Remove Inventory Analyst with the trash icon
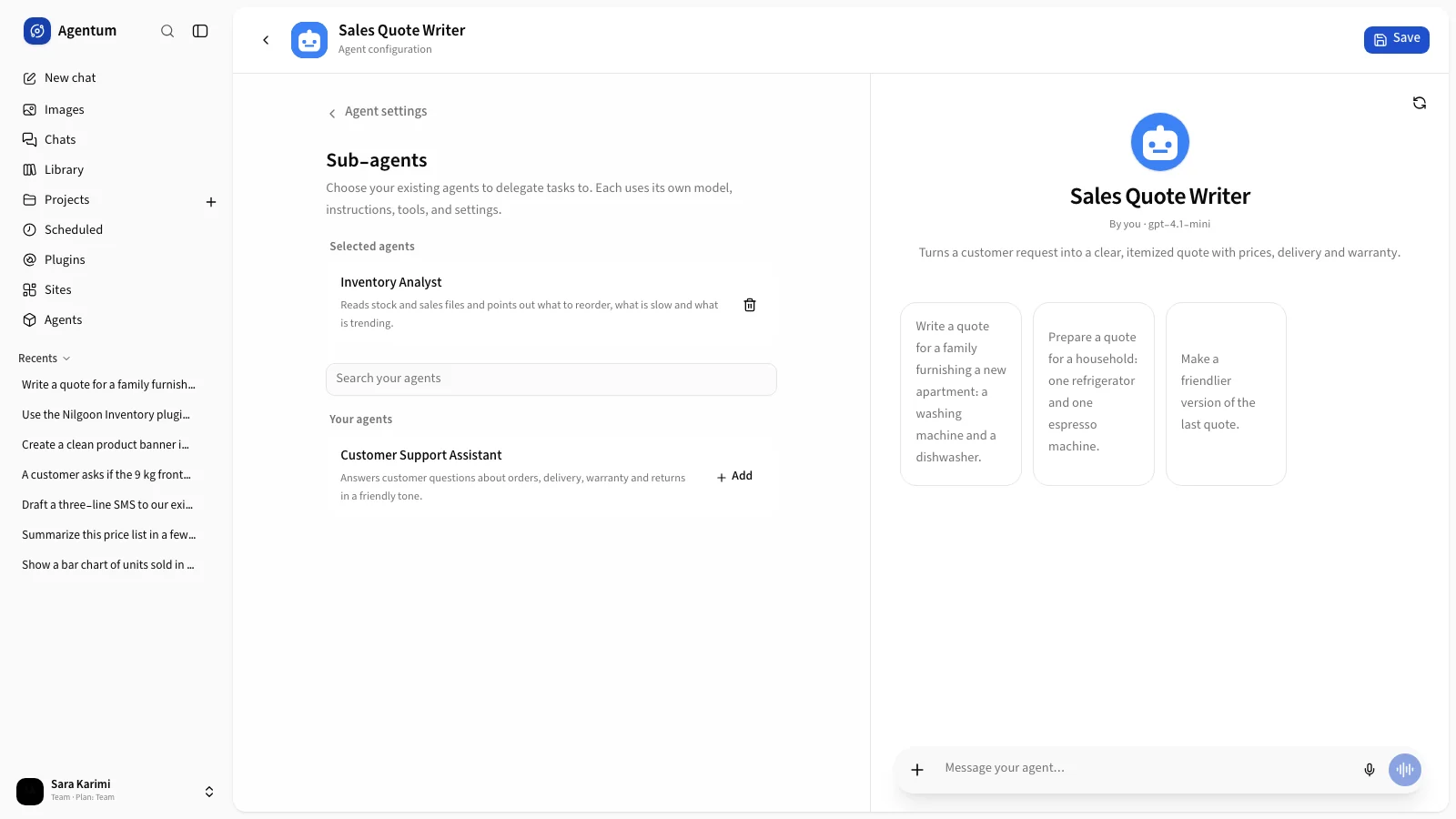The image size is (1456, 819). coord(750,305)
